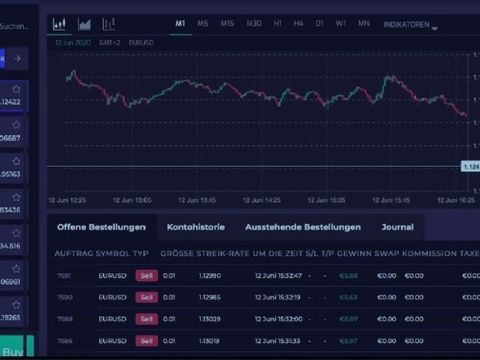Star the 06981 instrument in sidebar

[x=16, y=269]
